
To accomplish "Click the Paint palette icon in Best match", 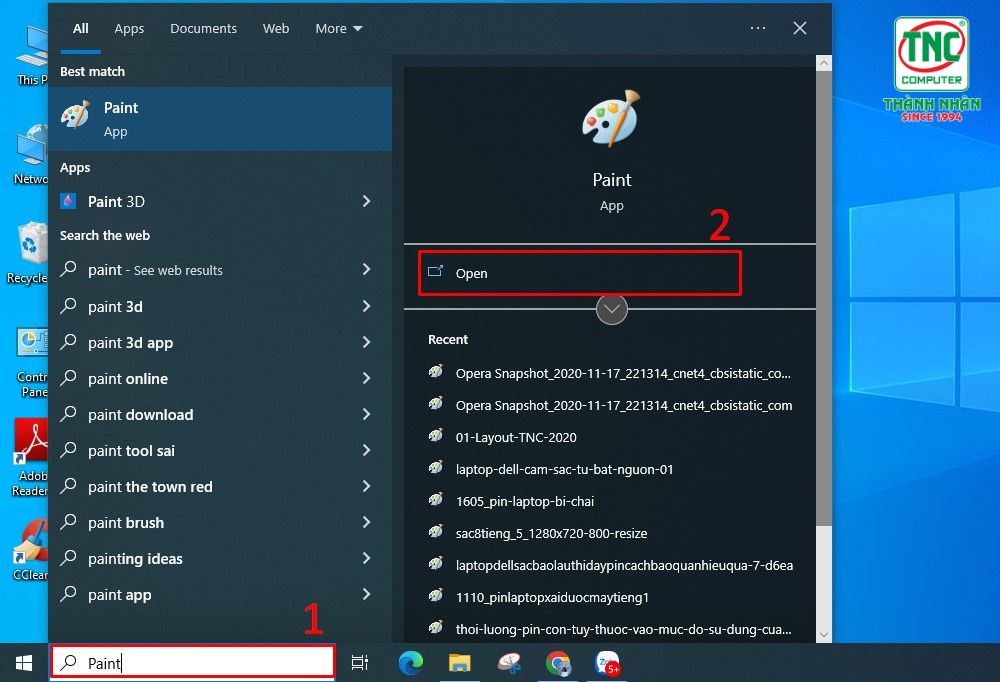I will point(75,115).
